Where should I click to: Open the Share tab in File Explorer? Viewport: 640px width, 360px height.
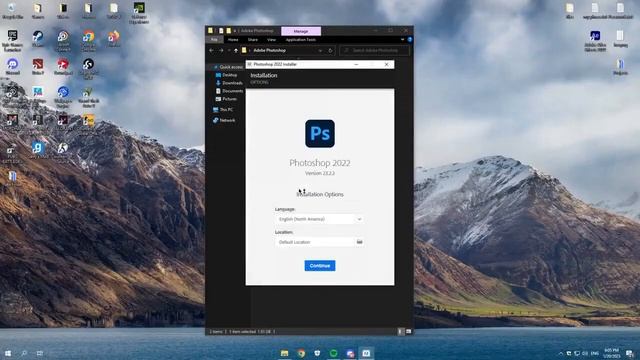coord(253,40)
